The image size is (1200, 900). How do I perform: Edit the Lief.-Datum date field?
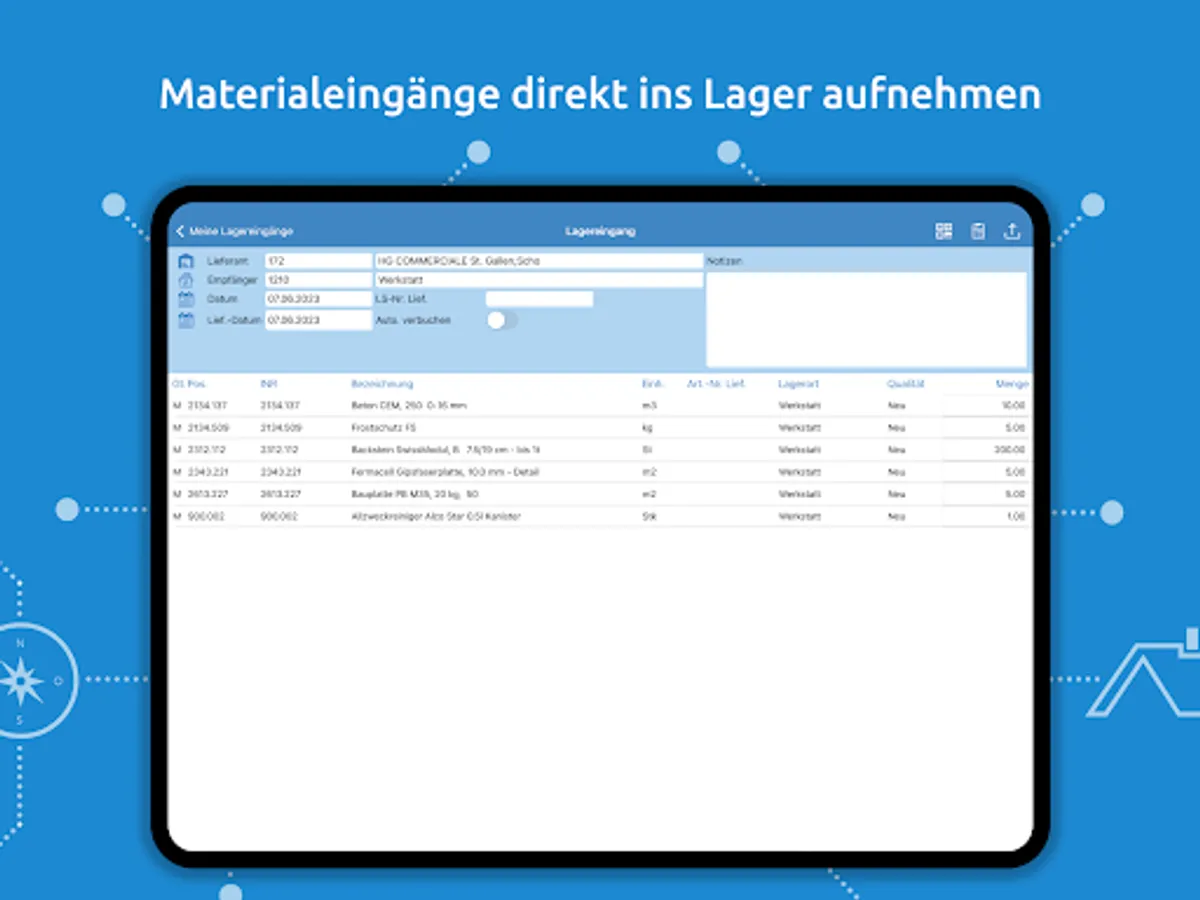point(318,320)
